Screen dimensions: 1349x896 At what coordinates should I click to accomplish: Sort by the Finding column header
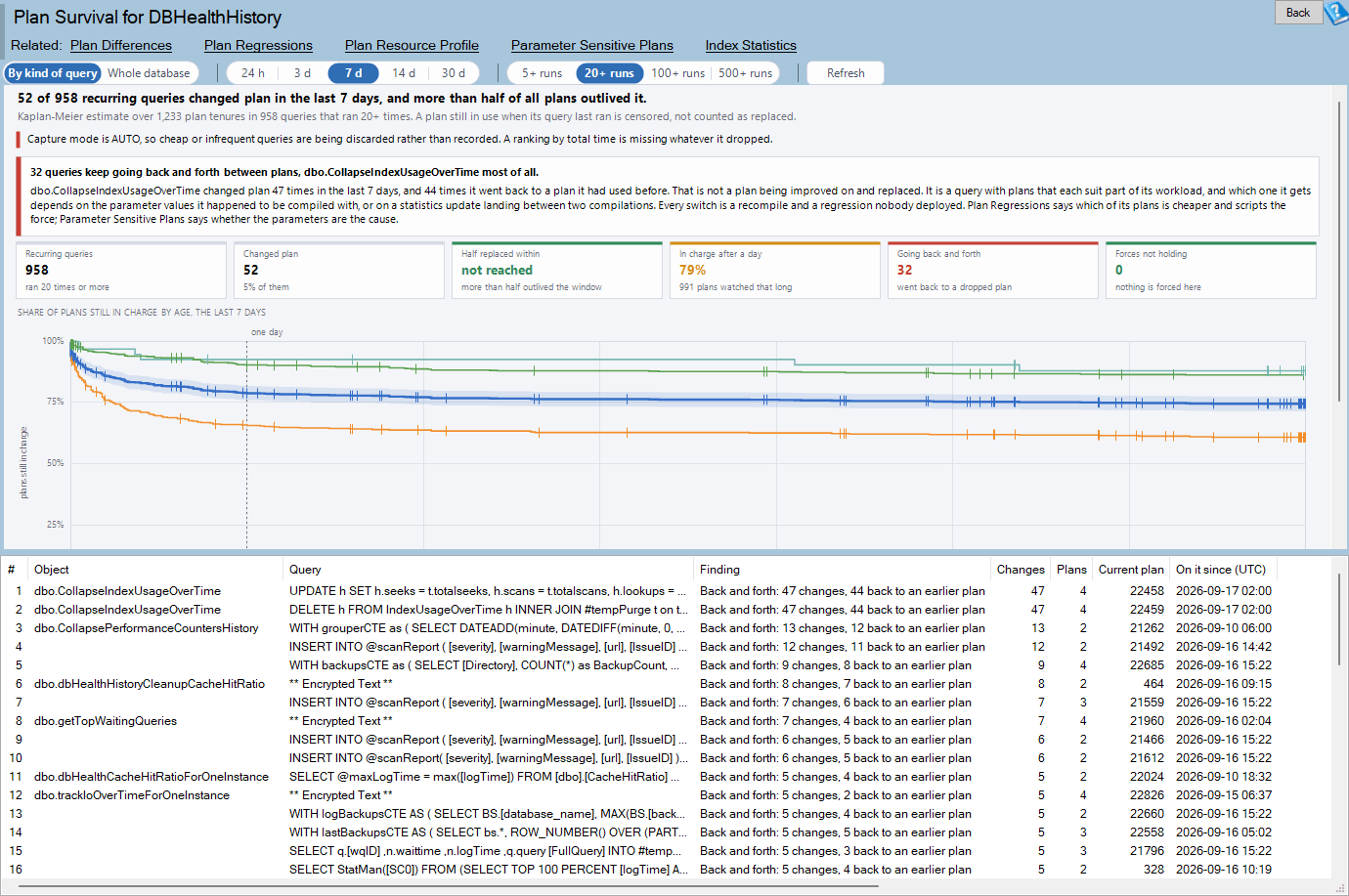click(x=843, y=570)
